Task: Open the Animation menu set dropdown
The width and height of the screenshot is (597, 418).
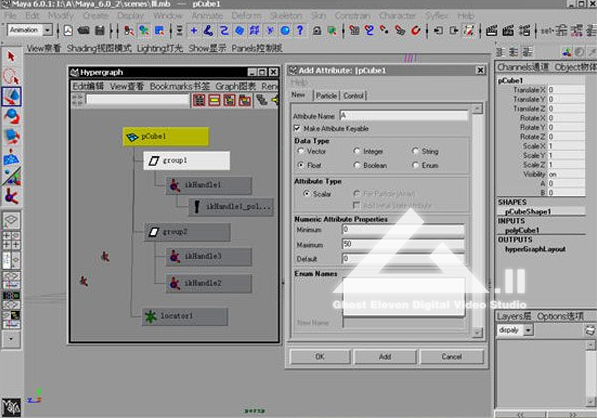Action: coord(48,30)
